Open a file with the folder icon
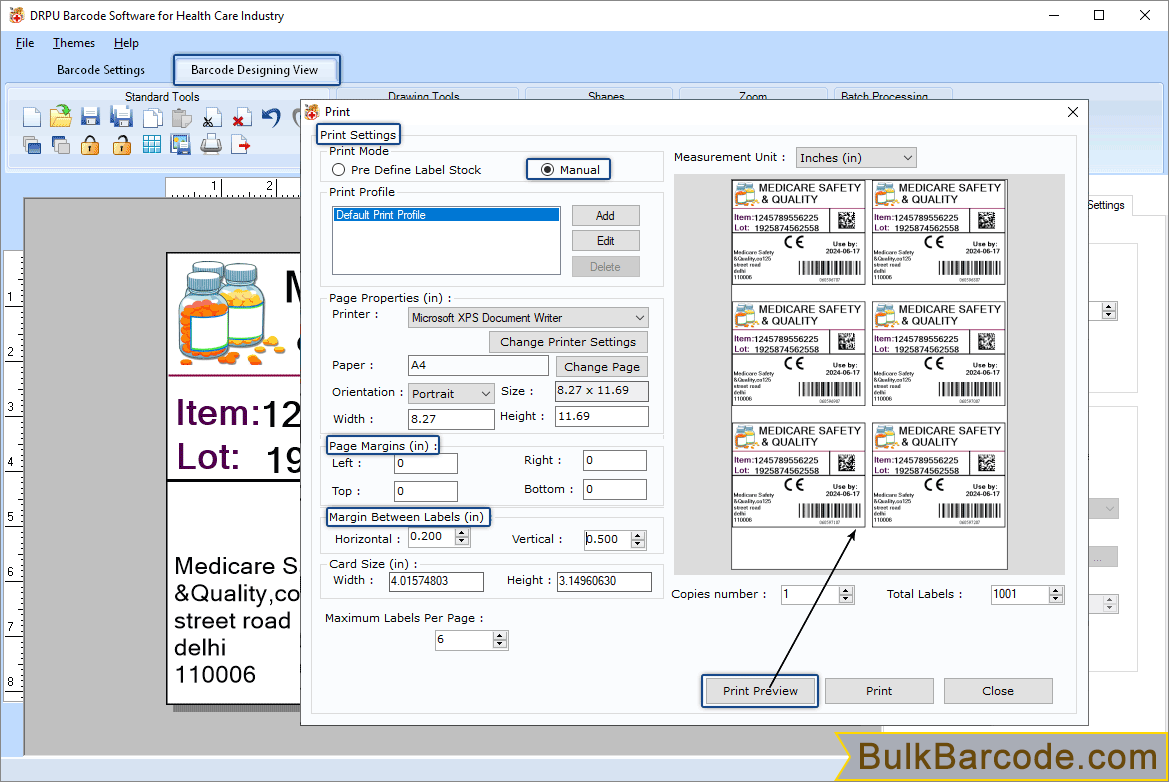Viewport: 1169px width, 782px height. tap(61, 117)
